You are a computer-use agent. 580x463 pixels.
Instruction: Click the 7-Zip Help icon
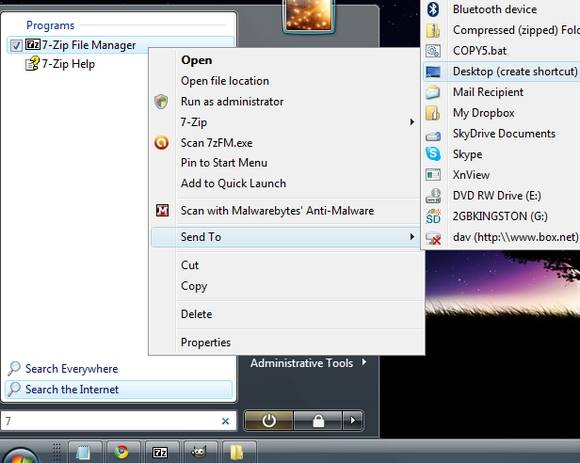32,63
